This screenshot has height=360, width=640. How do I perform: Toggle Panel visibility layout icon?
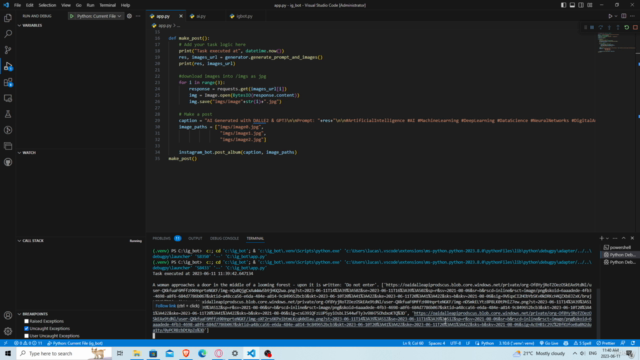point(572,5)
